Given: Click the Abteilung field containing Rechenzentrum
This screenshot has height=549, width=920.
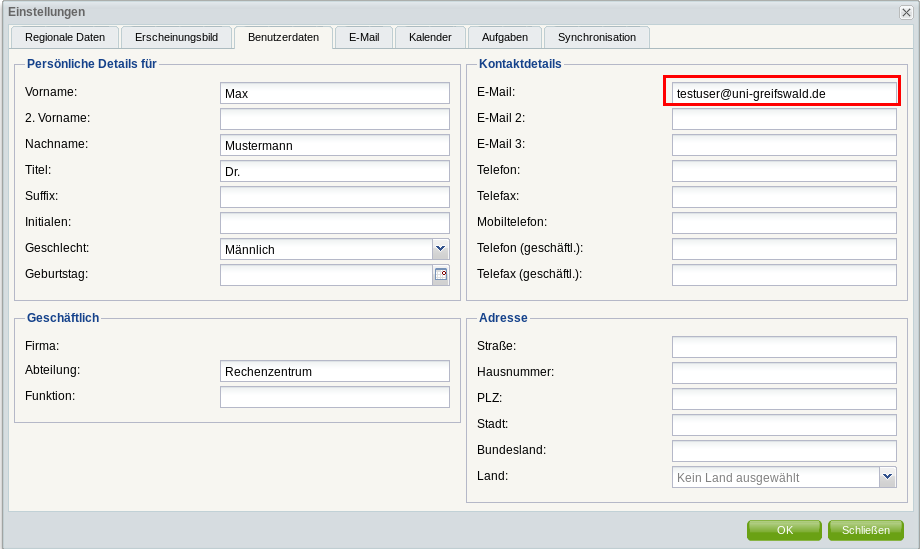Looking at the screenshot, I should pos(335,371).
